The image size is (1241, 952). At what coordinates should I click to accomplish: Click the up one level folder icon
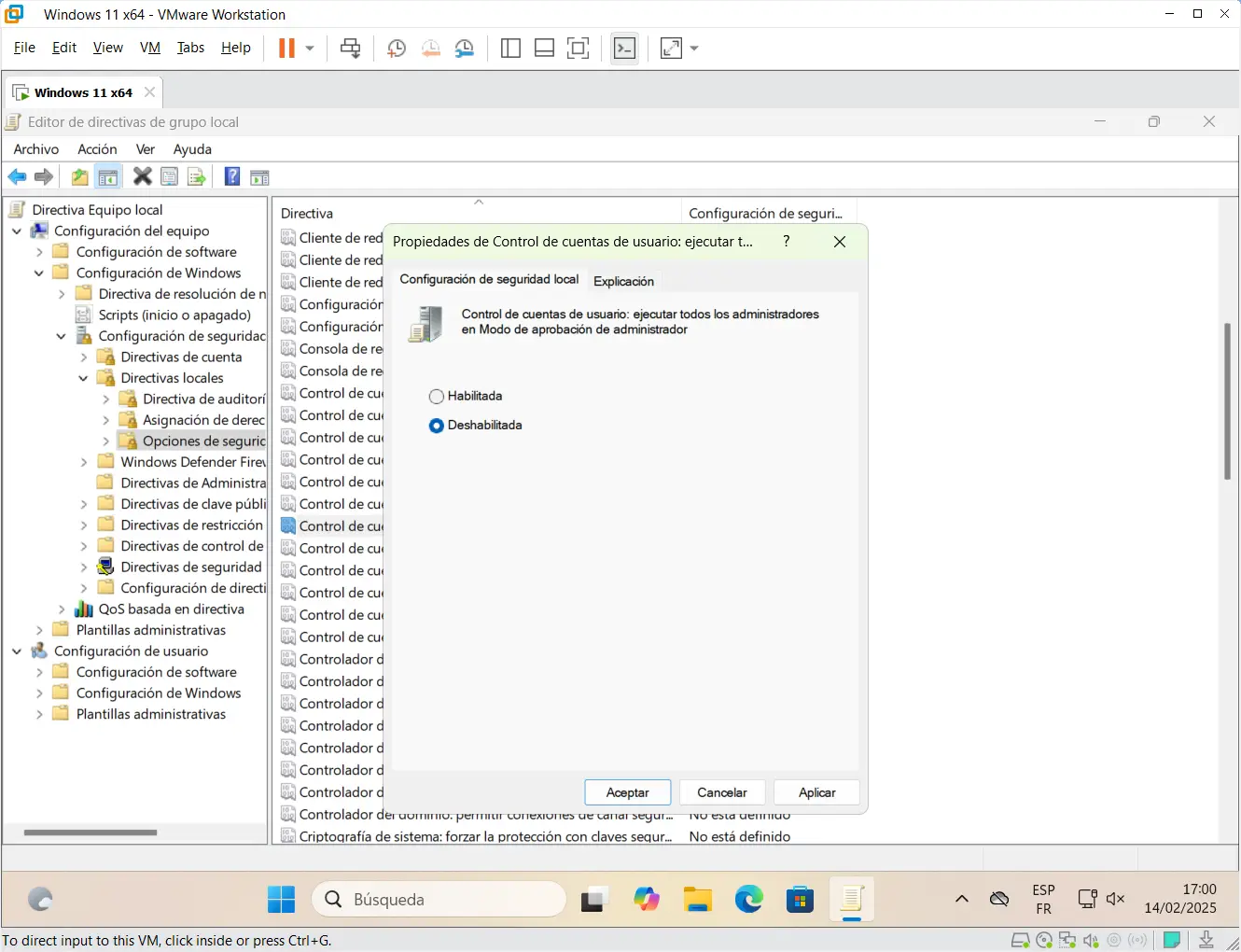tap(80, 177)
